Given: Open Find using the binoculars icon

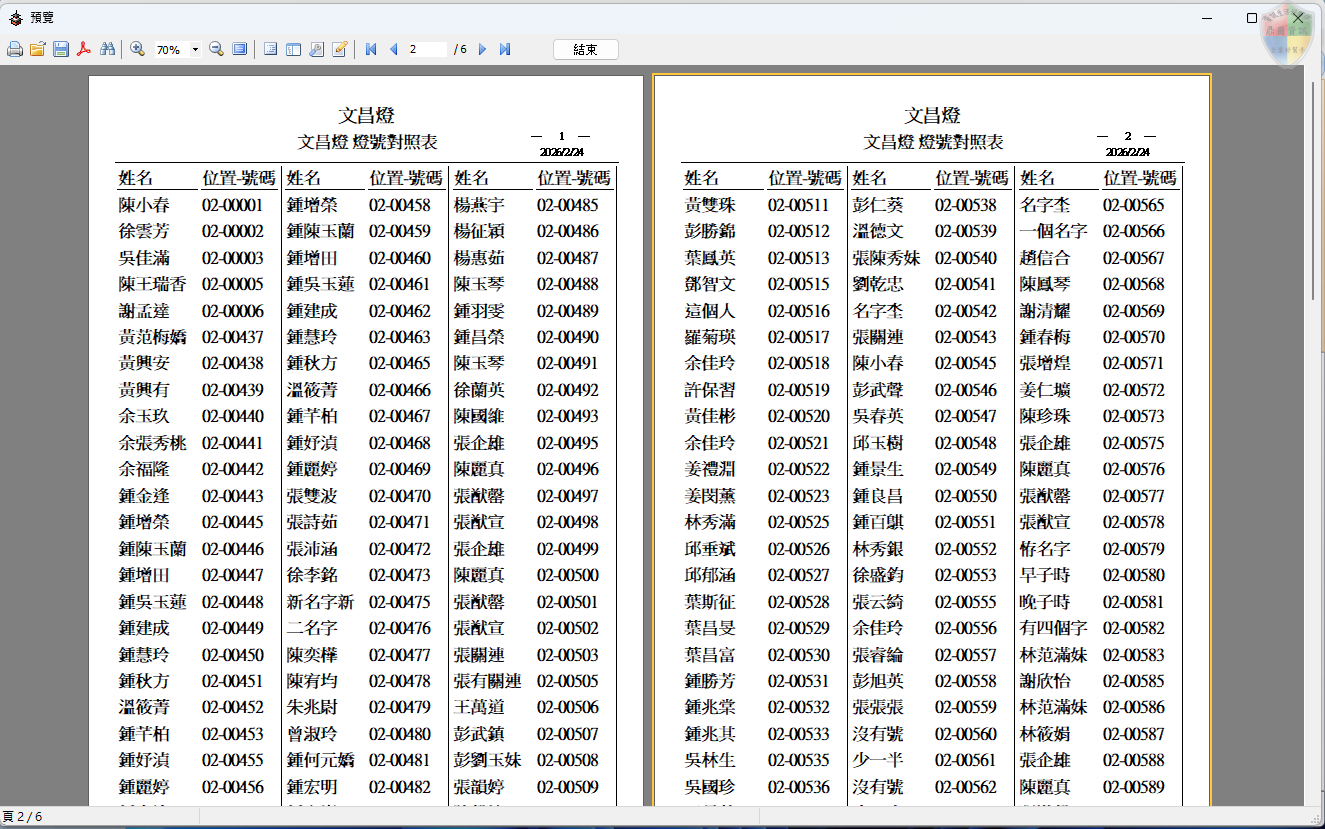Looking at the screenshot, I should coord(107,48).
